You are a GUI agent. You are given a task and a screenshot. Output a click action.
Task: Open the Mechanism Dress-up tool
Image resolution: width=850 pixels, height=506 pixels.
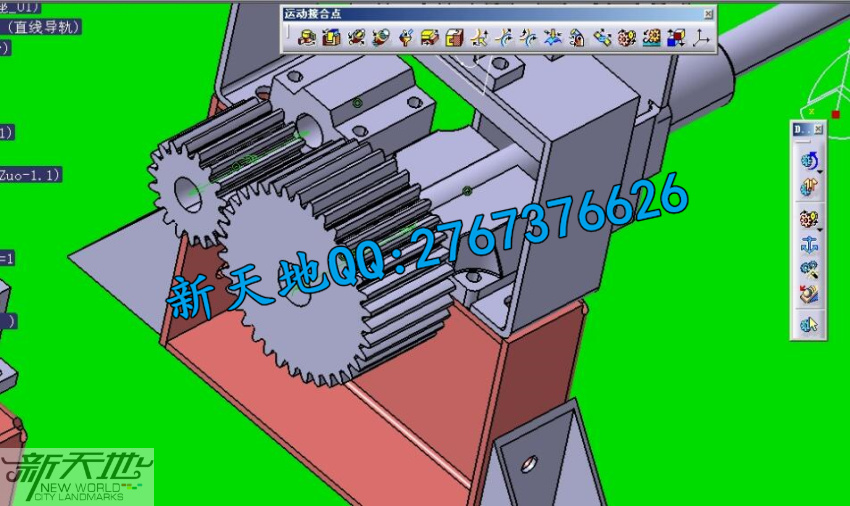(808, 187)
